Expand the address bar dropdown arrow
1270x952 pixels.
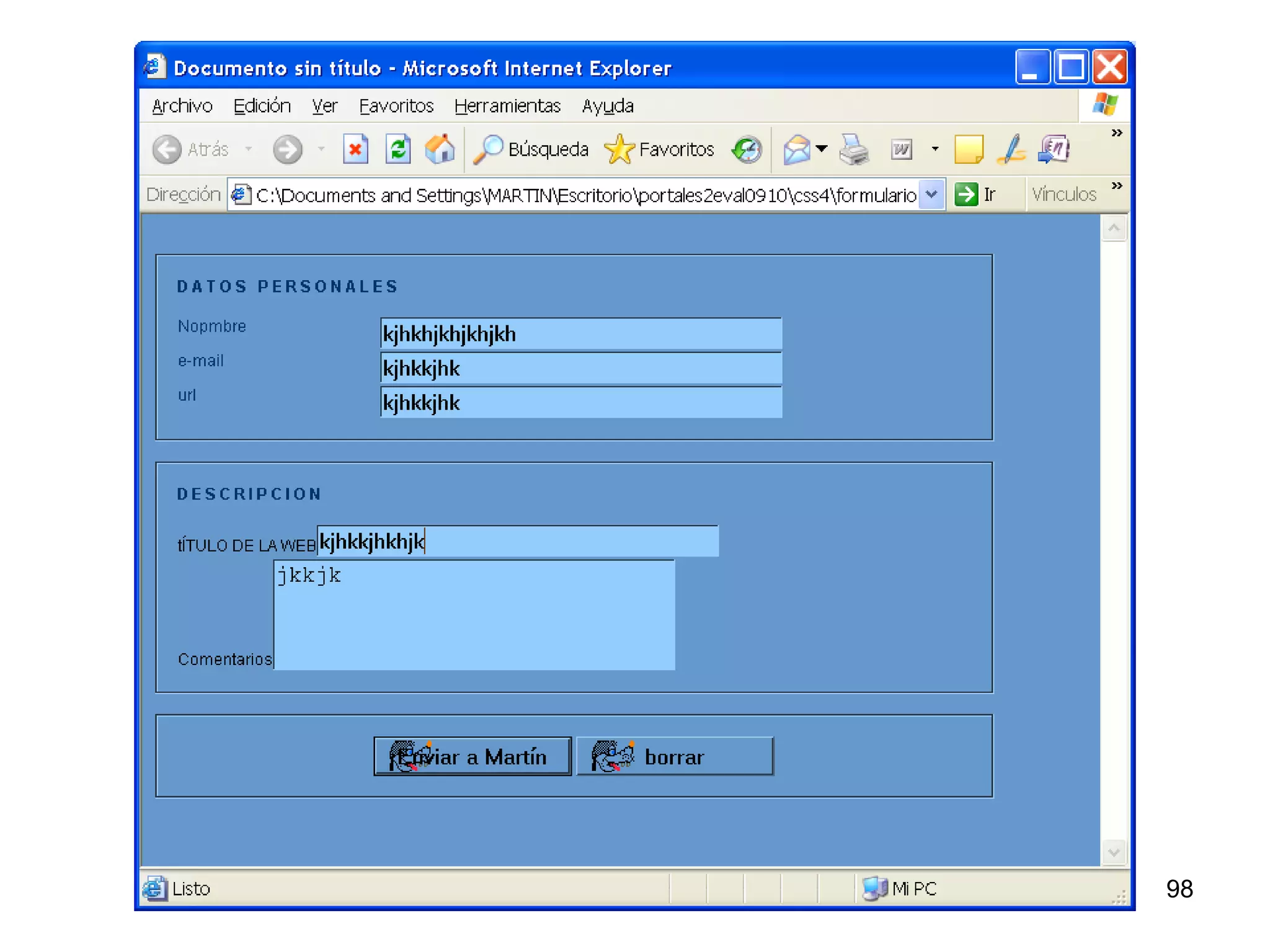931,195
